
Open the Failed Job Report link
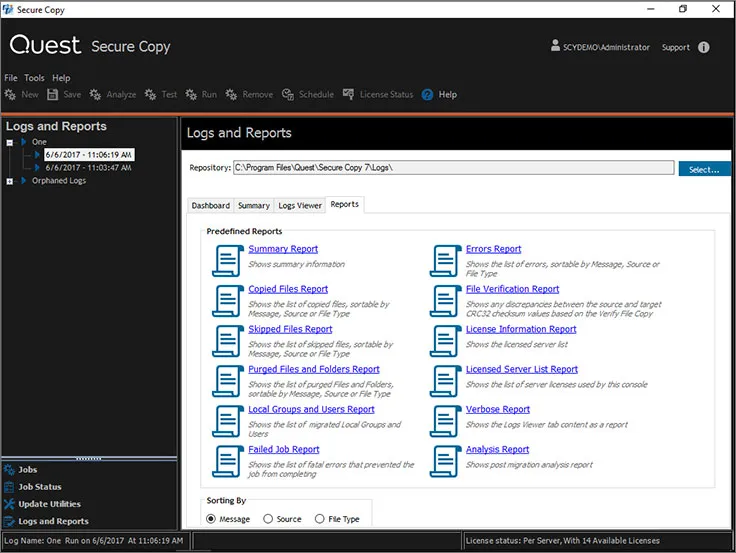click(284, 449)
